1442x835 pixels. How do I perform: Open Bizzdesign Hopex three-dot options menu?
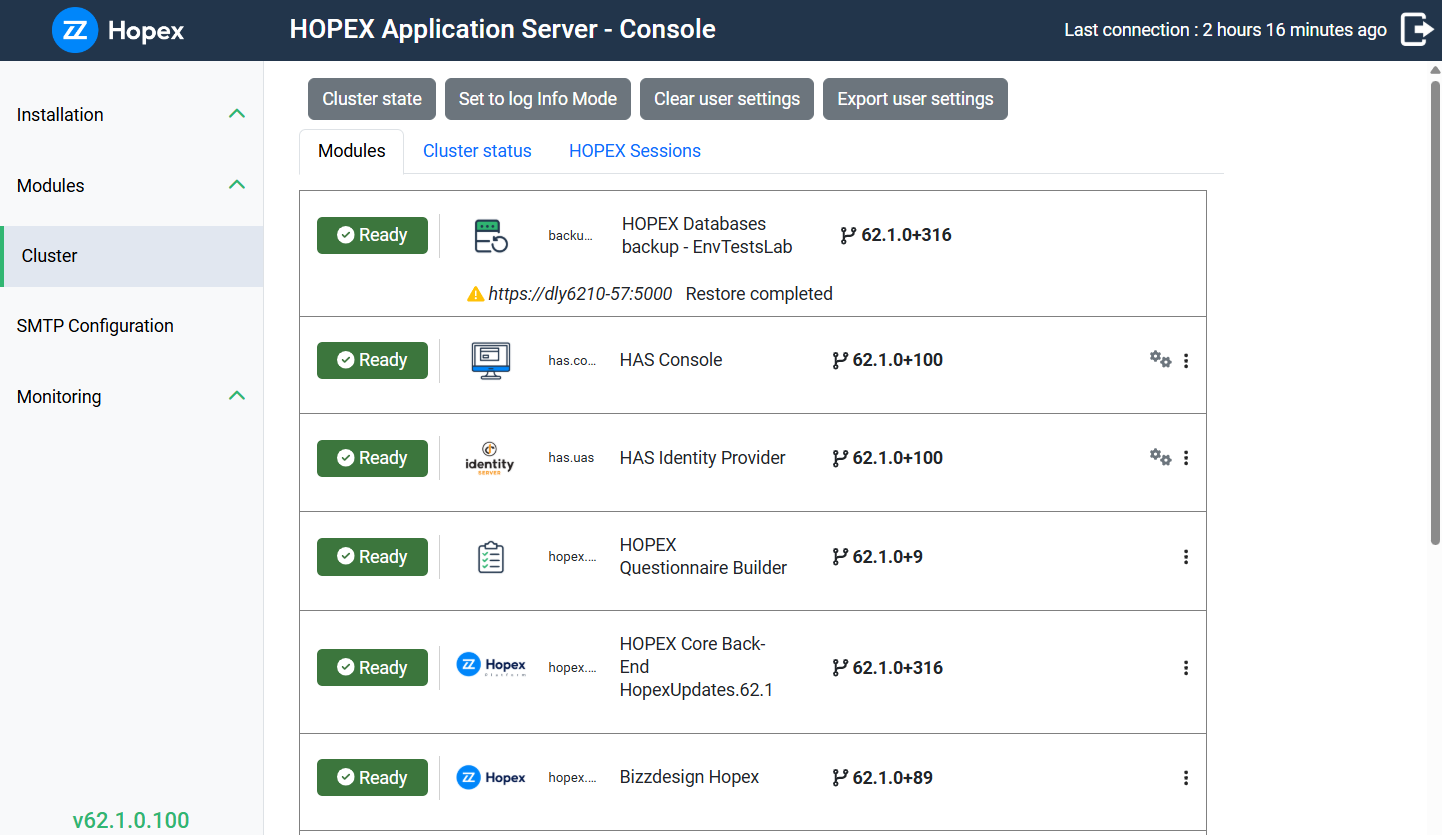(1186, 778)
